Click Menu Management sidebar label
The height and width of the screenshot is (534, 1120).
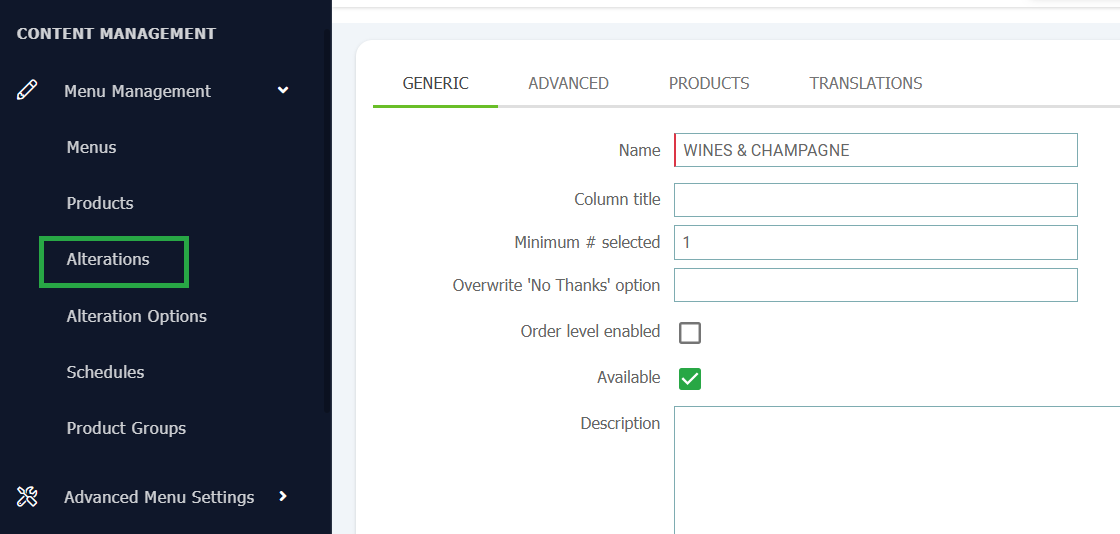tap(137, 91)
